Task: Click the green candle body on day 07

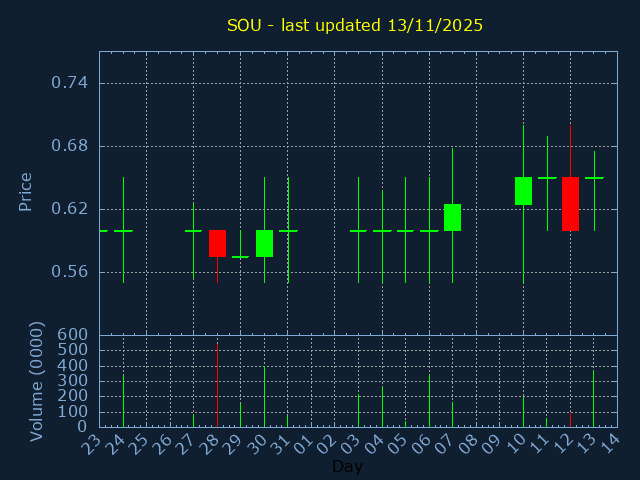Action: [452, 217]
